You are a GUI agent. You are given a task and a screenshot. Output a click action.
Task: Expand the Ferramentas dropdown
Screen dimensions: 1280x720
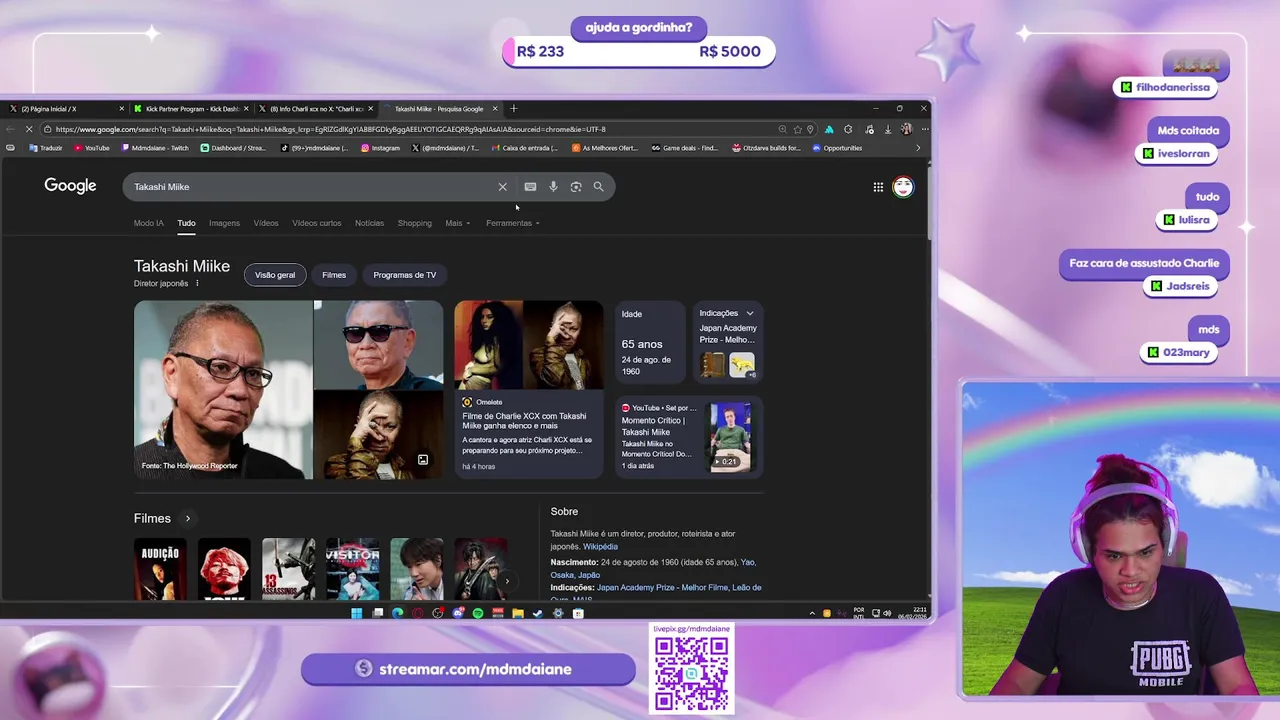tap(512, 223)
